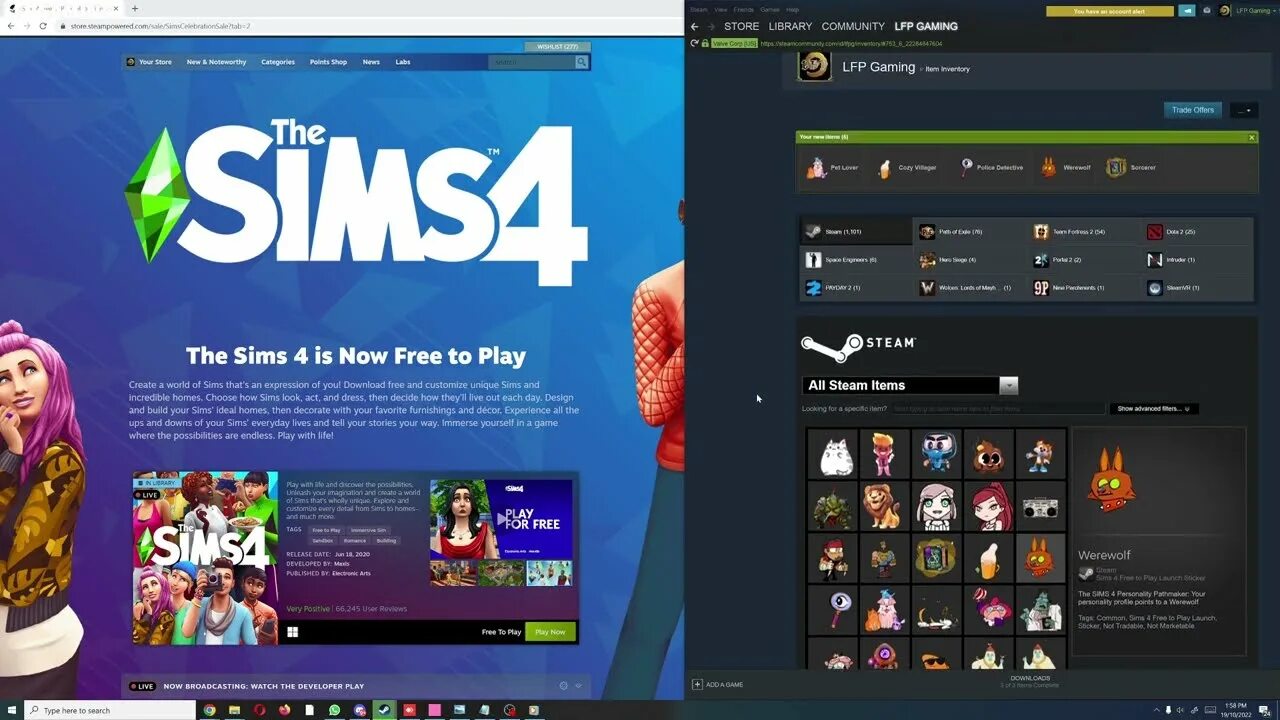Go to STORE in Steam client
This screenshot has width=1280, height=720.
point(741,26)
